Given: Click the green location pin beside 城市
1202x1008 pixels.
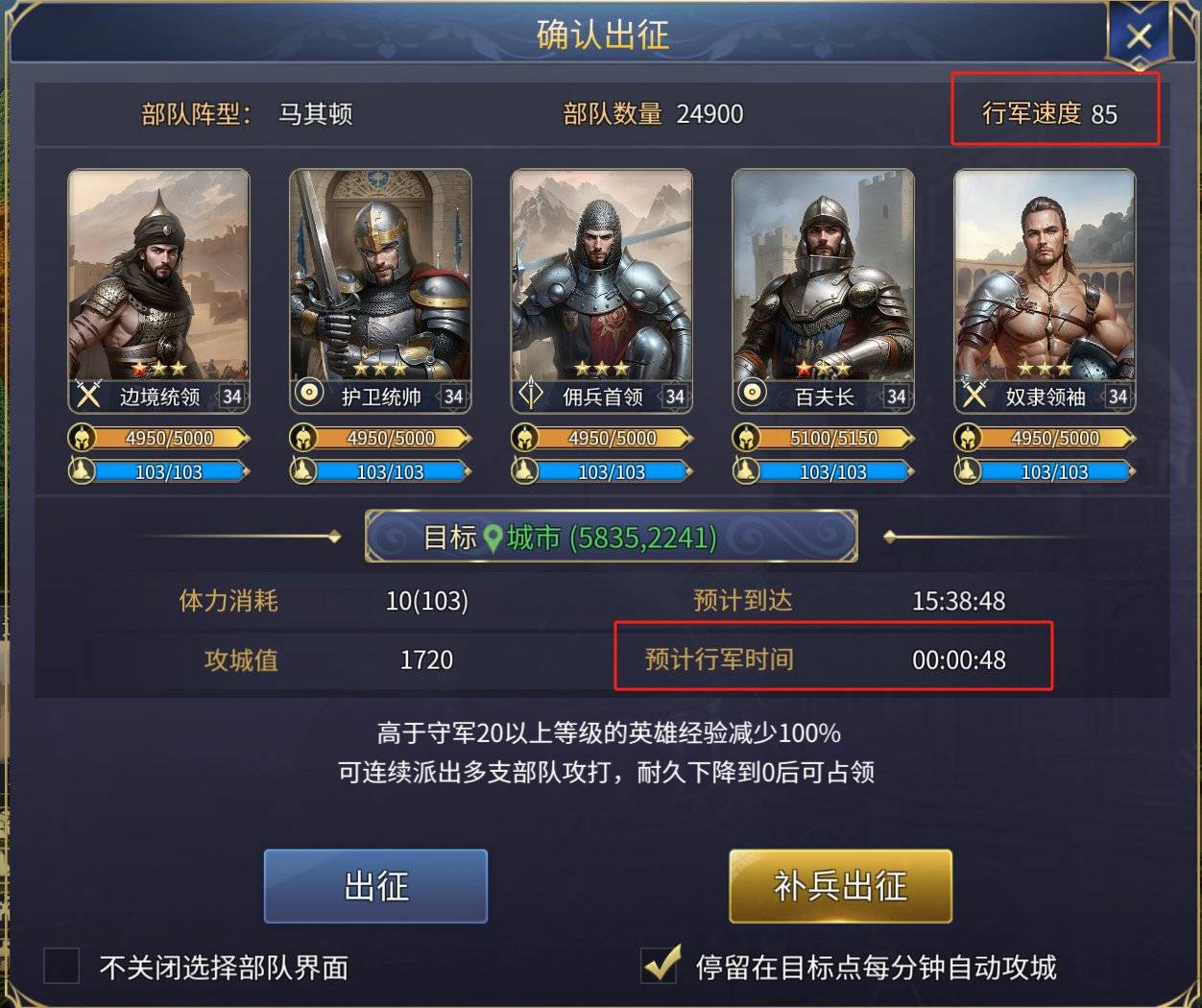Looking at the screenshot, I should click(x=493, y=538).
